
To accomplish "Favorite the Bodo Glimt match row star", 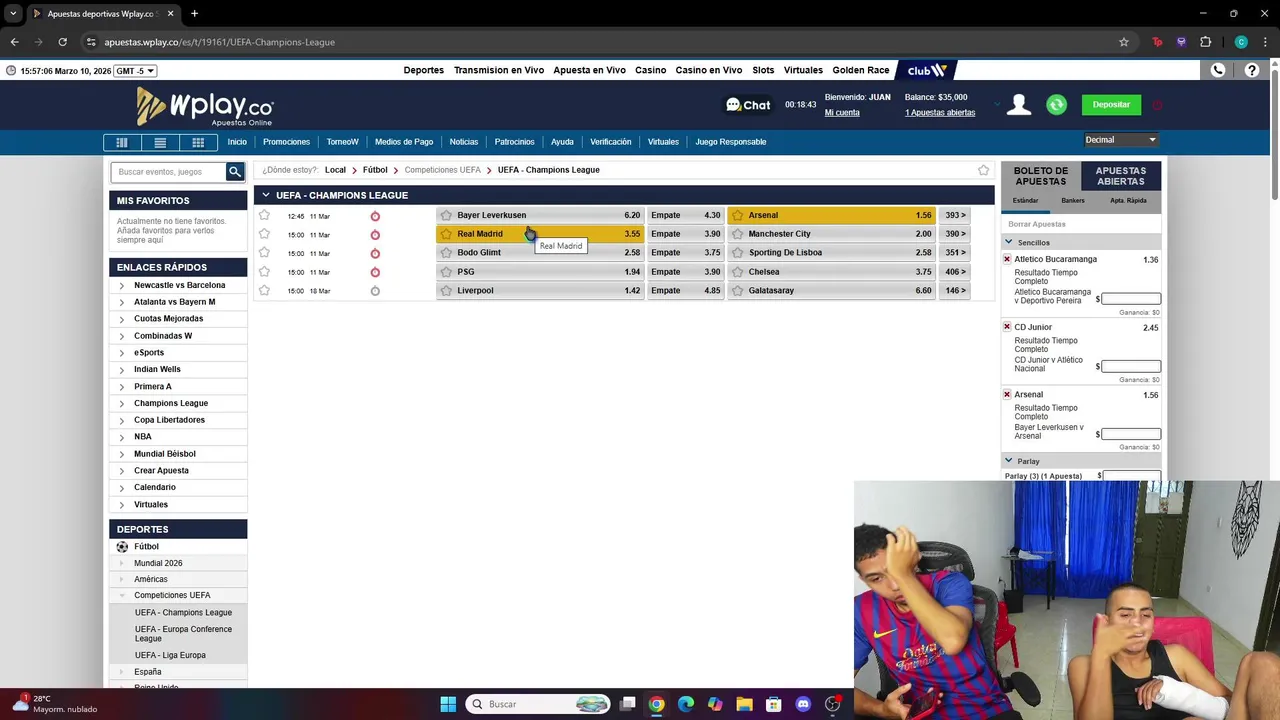I will tap(264, 253).
